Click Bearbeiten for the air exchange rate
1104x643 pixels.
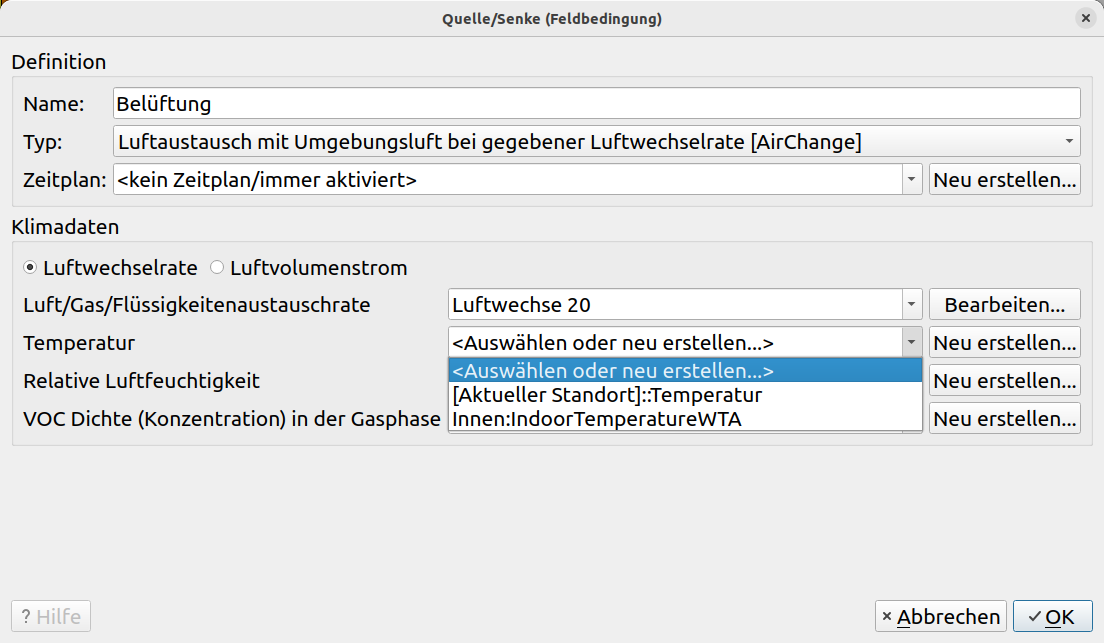(1004, 304)
